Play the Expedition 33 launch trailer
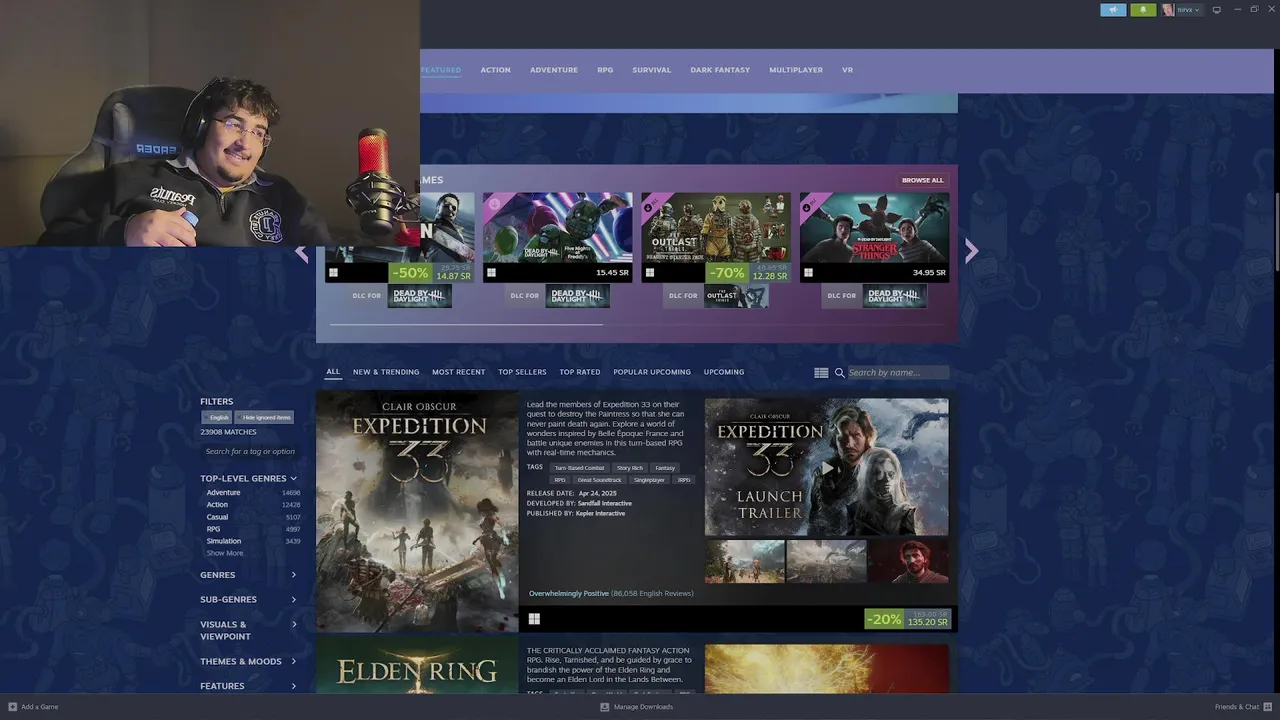The width and height of the screenshot is (1280, 720). click(x=827, y=467)
